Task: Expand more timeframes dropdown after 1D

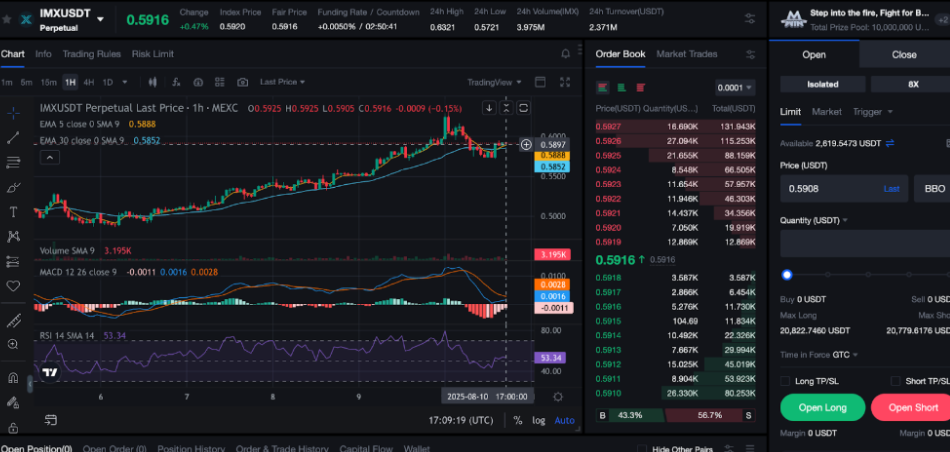Action: point(125,82)
